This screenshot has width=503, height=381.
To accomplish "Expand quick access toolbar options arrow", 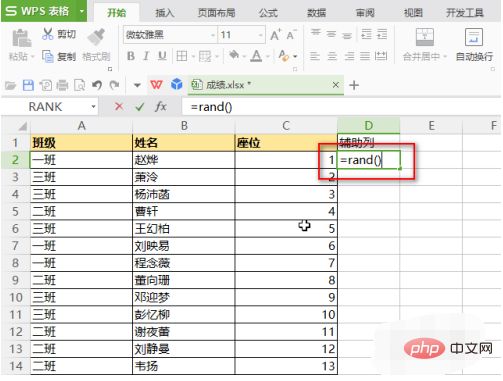I will 137,85.
